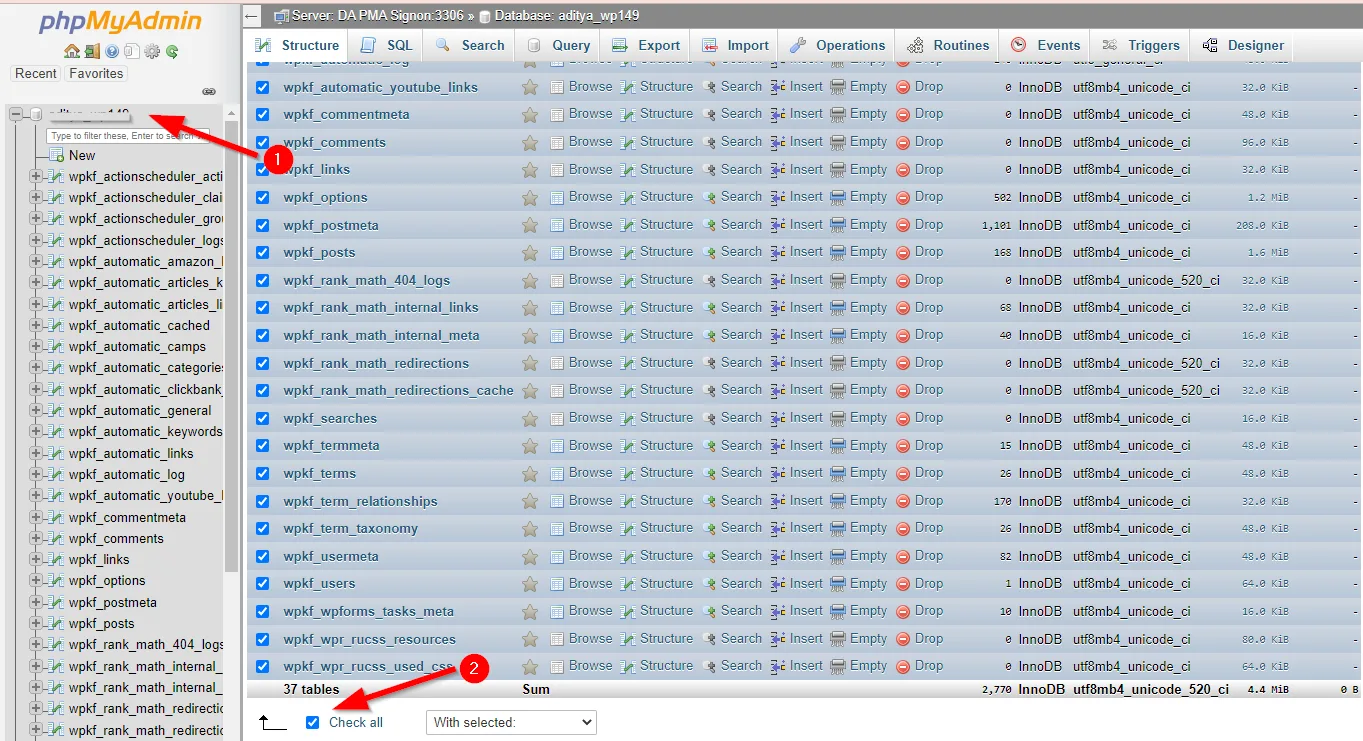Uncheck the Check all checkbox
Image resolution: width=1363 pixels, height=741 pixels.
(x=313, y=722)
